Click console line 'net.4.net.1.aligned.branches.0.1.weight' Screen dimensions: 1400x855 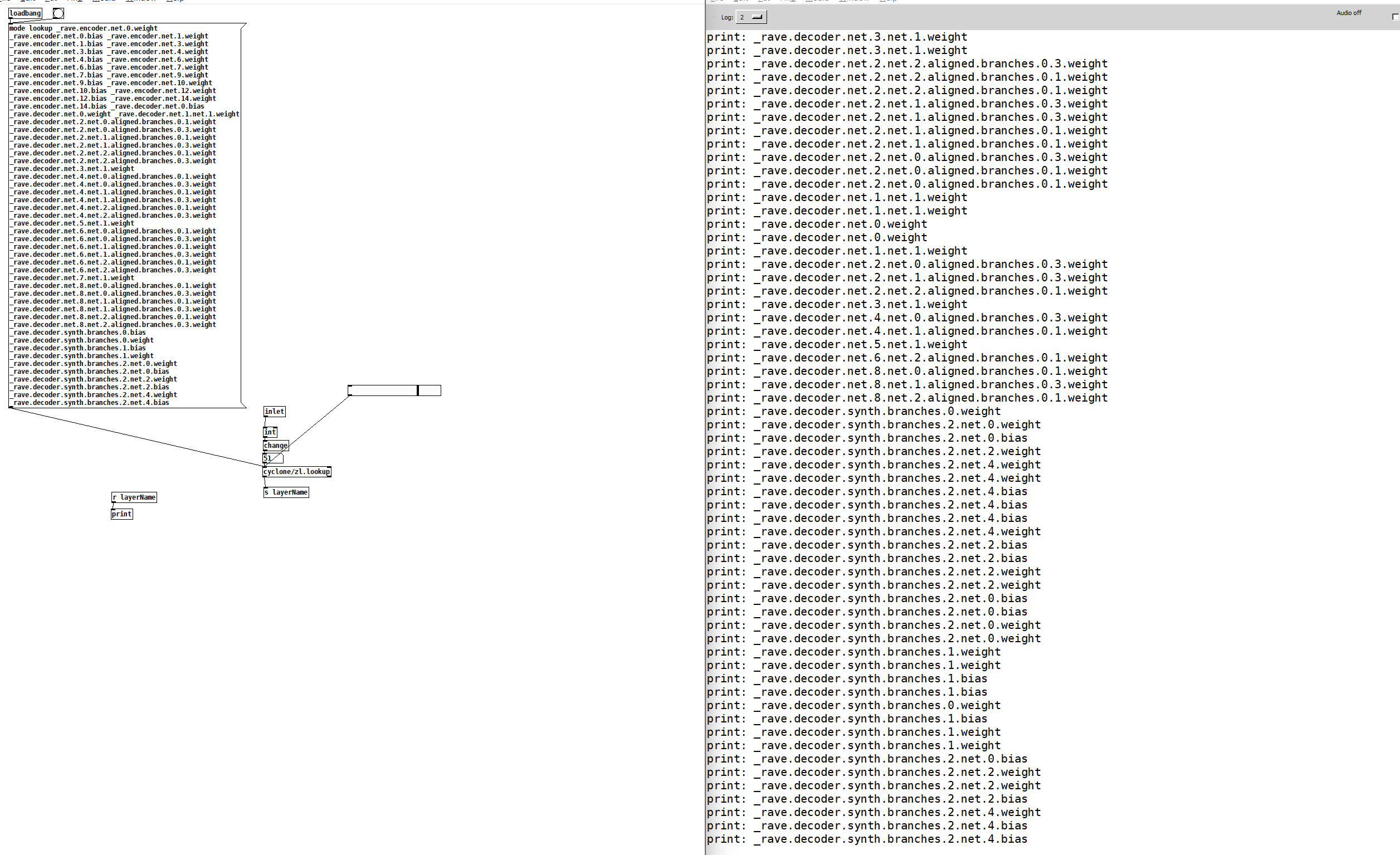(x=908, y=331)
